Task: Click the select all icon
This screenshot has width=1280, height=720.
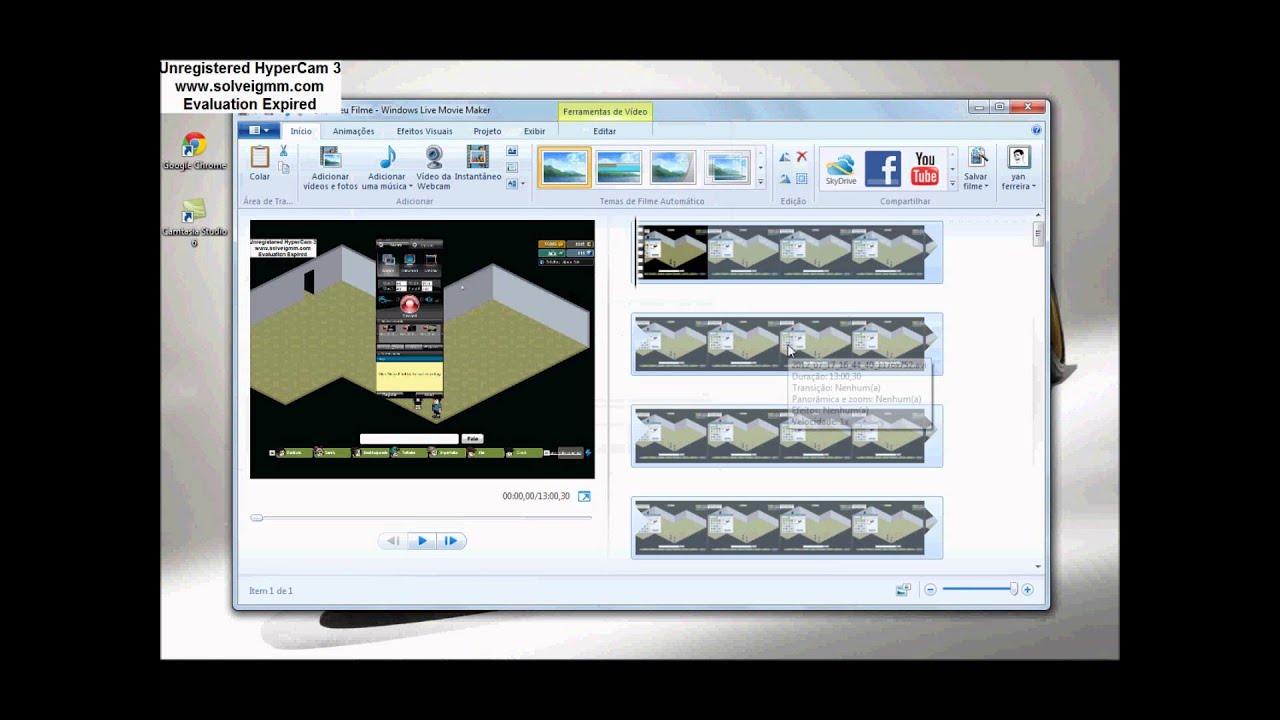Action: [x=801, y=179]
